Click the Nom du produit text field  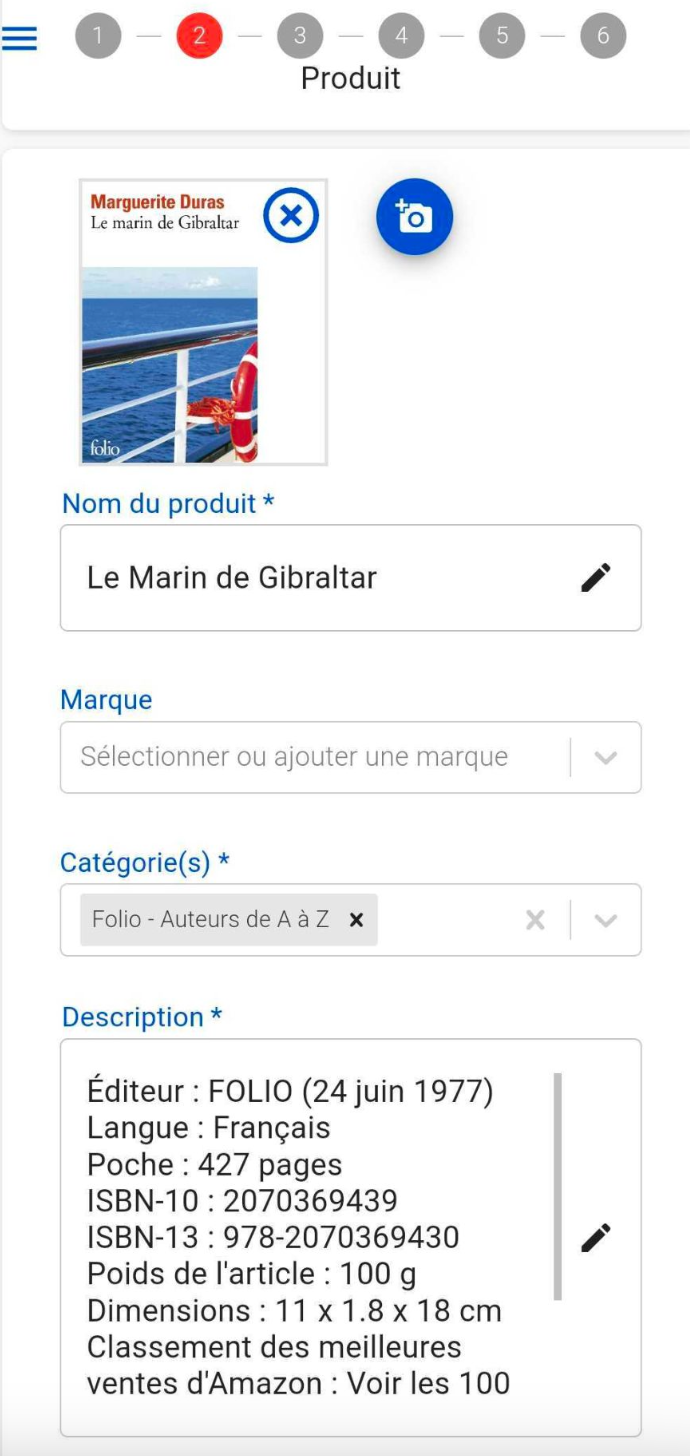coord(350,578)
